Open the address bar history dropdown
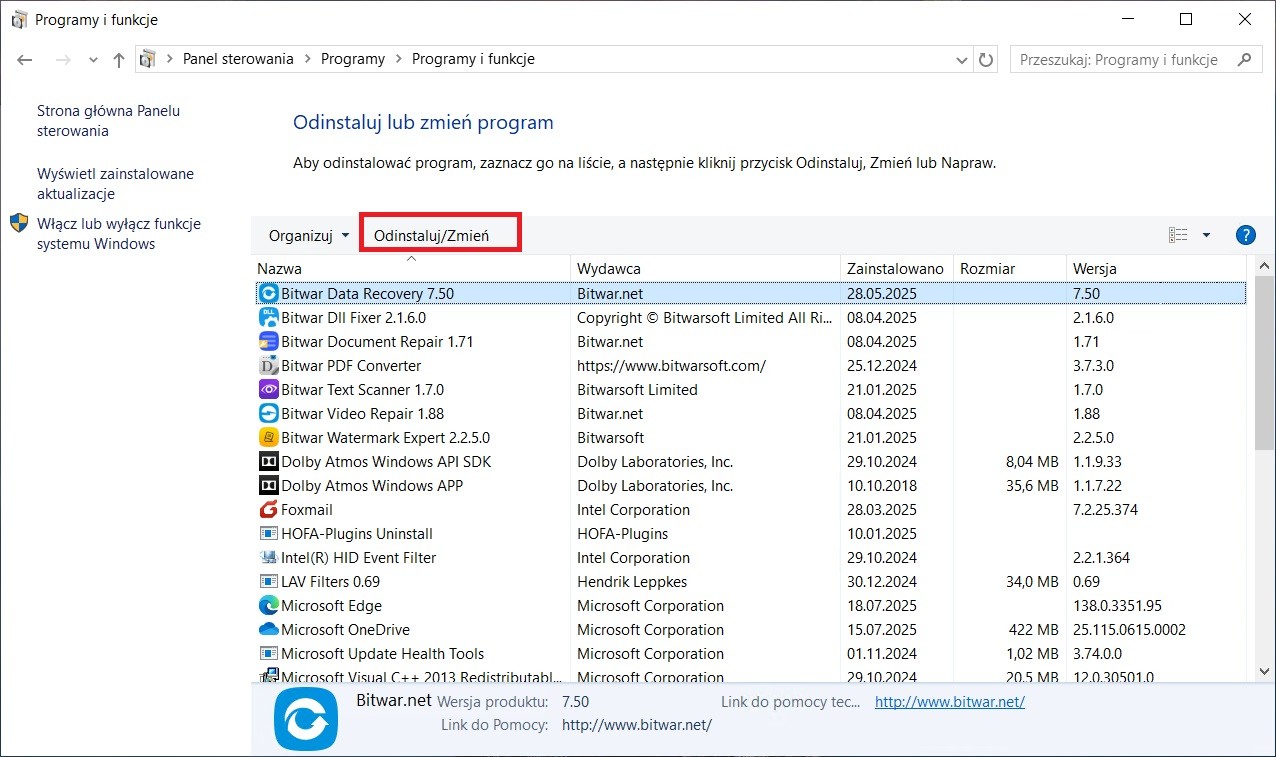 (962, 60)
